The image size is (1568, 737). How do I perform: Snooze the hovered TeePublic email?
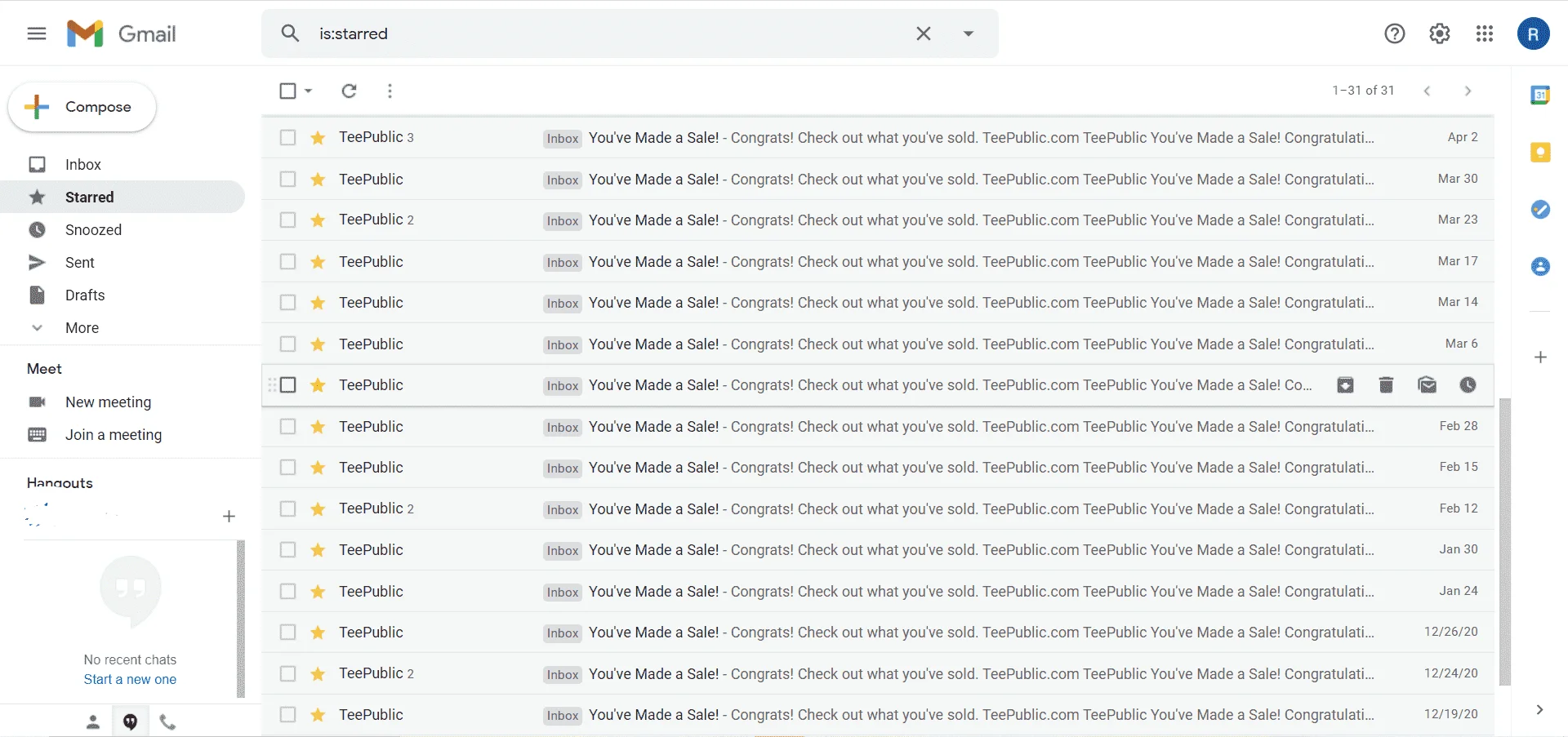(1468, 385)
